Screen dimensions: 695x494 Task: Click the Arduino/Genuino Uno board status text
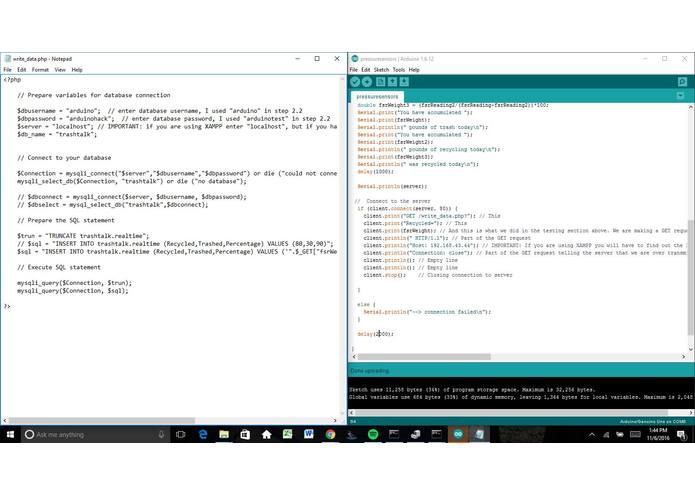[x=652, y=421]
